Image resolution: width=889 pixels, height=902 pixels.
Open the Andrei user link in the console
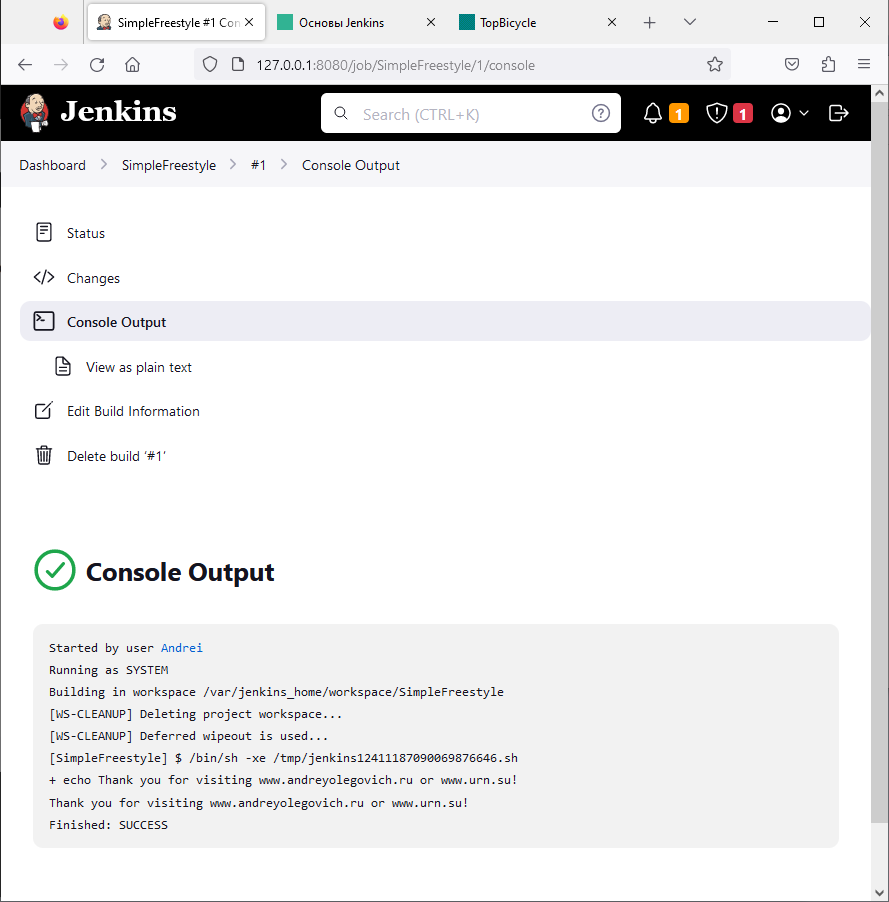coord(182,648)
